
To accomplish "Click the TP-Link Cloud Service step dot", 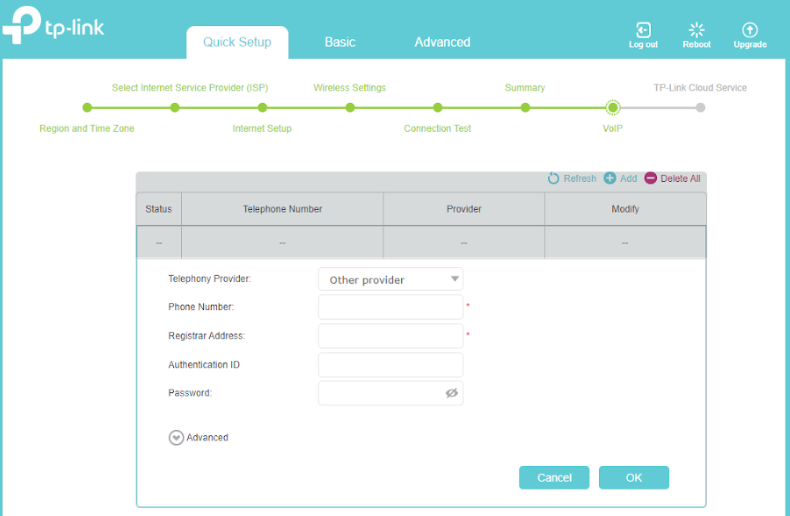I will point(700,107).
